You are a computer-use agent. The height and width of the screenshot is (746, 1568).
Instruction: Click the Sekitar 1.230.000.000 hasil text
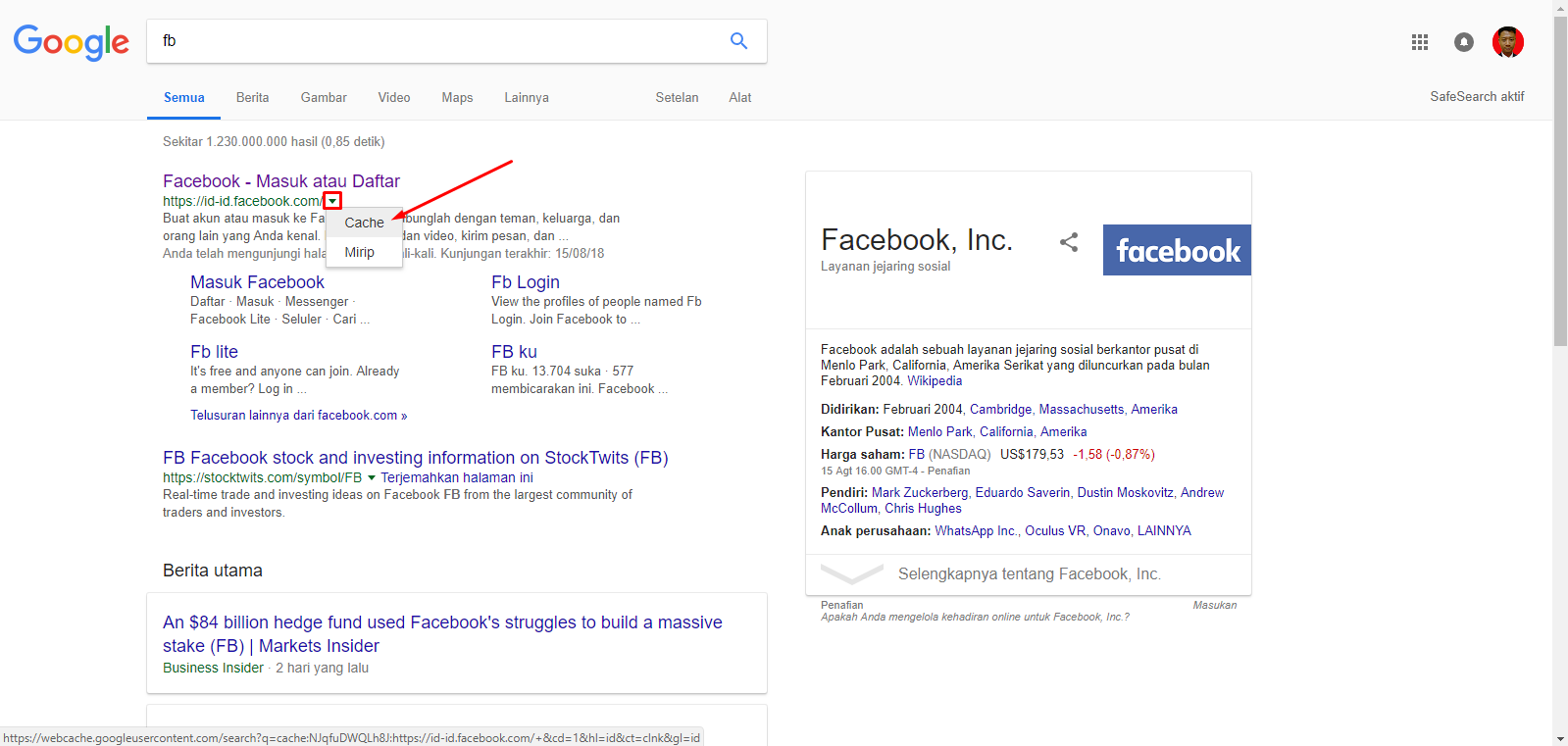pos(274,142)
